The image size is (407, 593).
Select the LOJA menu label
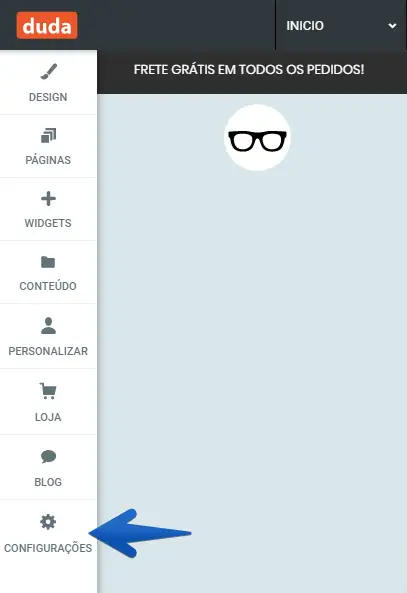48,417
